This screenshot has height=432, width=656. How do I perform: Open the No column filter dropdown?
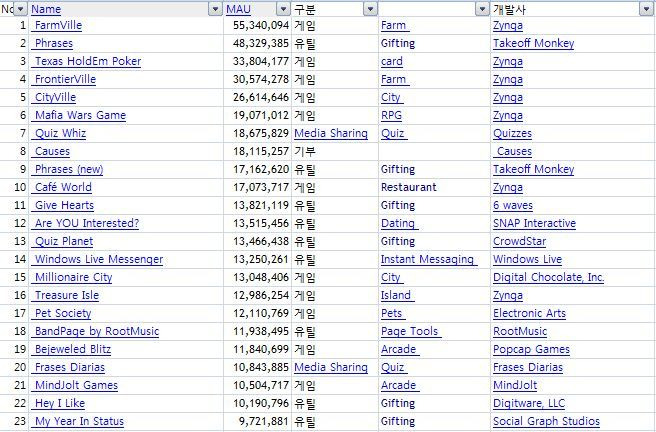[x=20, y=9]
